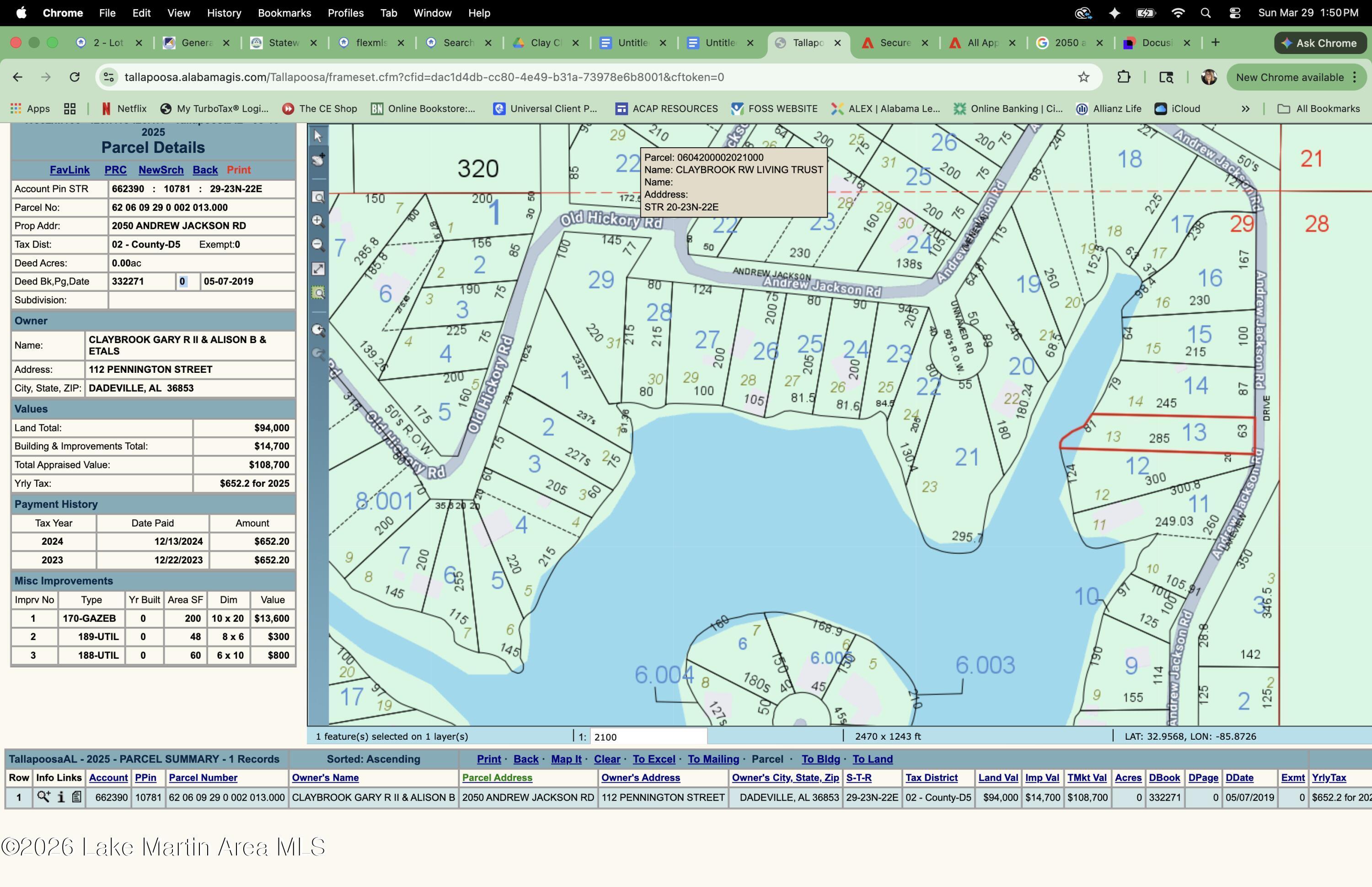
Task: Click the next map extent tool (greyed)
Action: point(318,354)
